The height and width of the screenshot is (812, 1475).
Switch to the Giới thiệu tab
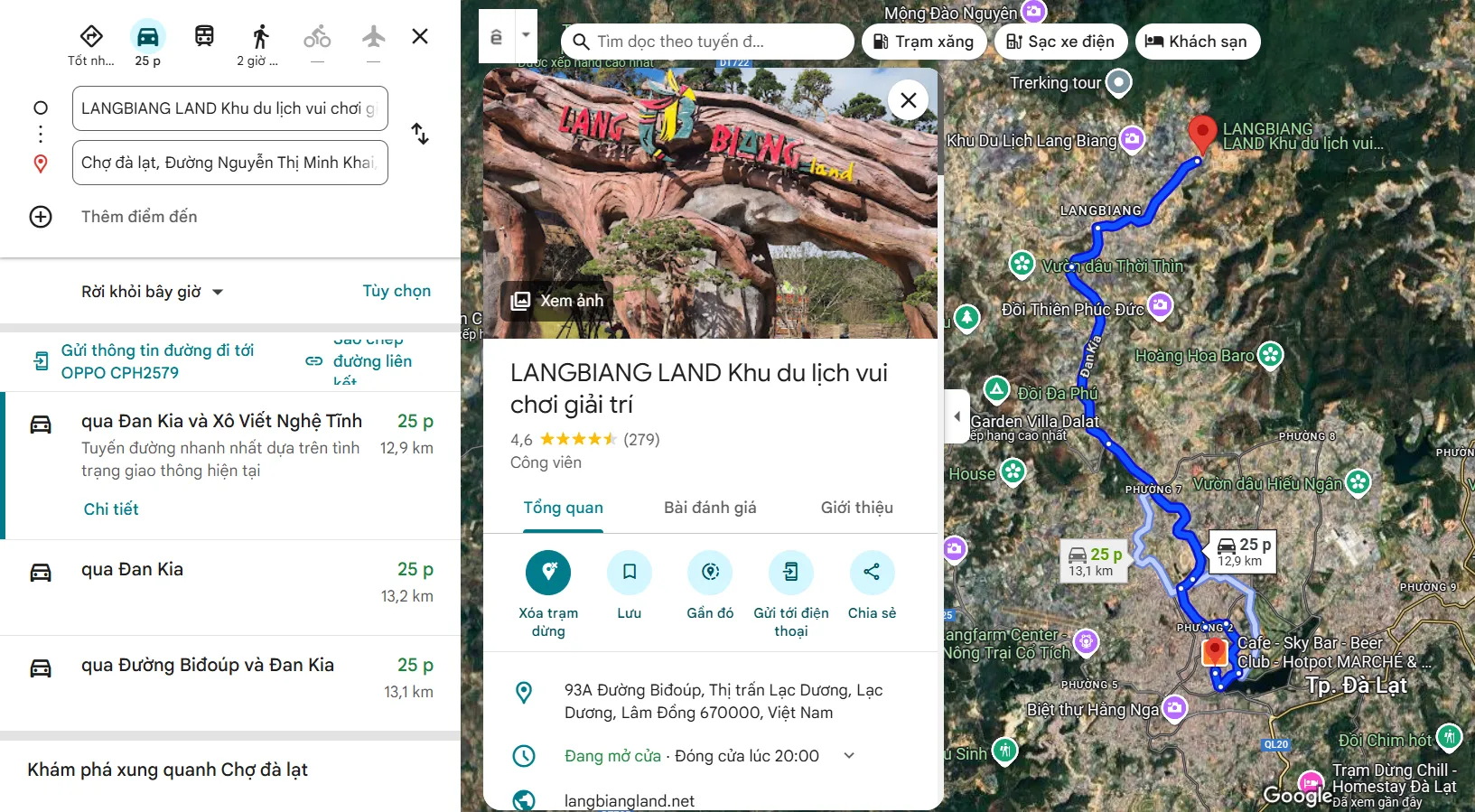(x=856, y=508)
